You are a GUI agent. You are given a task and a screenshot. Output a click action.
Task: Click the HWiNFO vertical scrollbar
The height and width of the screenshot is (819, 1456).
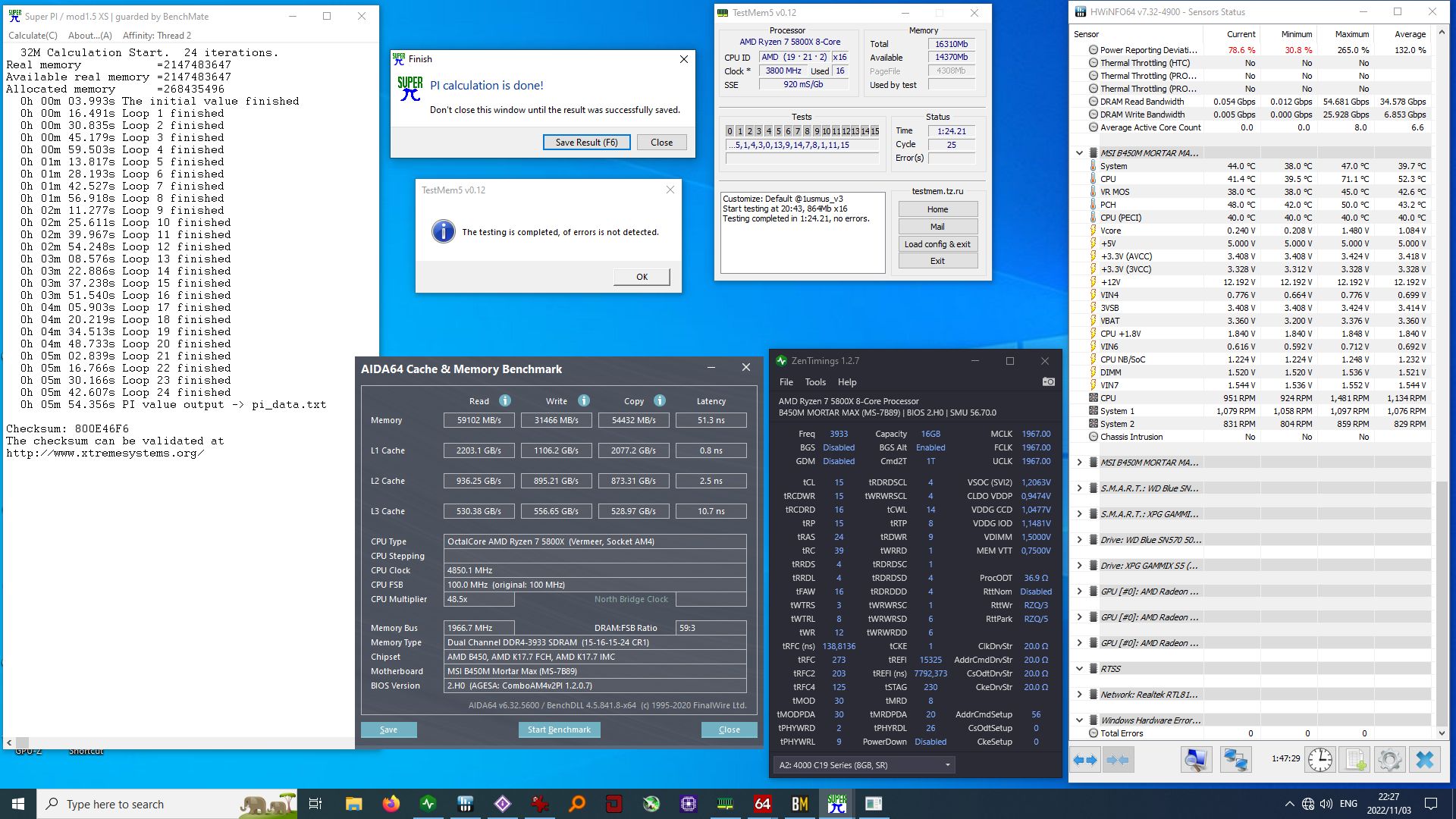pos(1442,383)
